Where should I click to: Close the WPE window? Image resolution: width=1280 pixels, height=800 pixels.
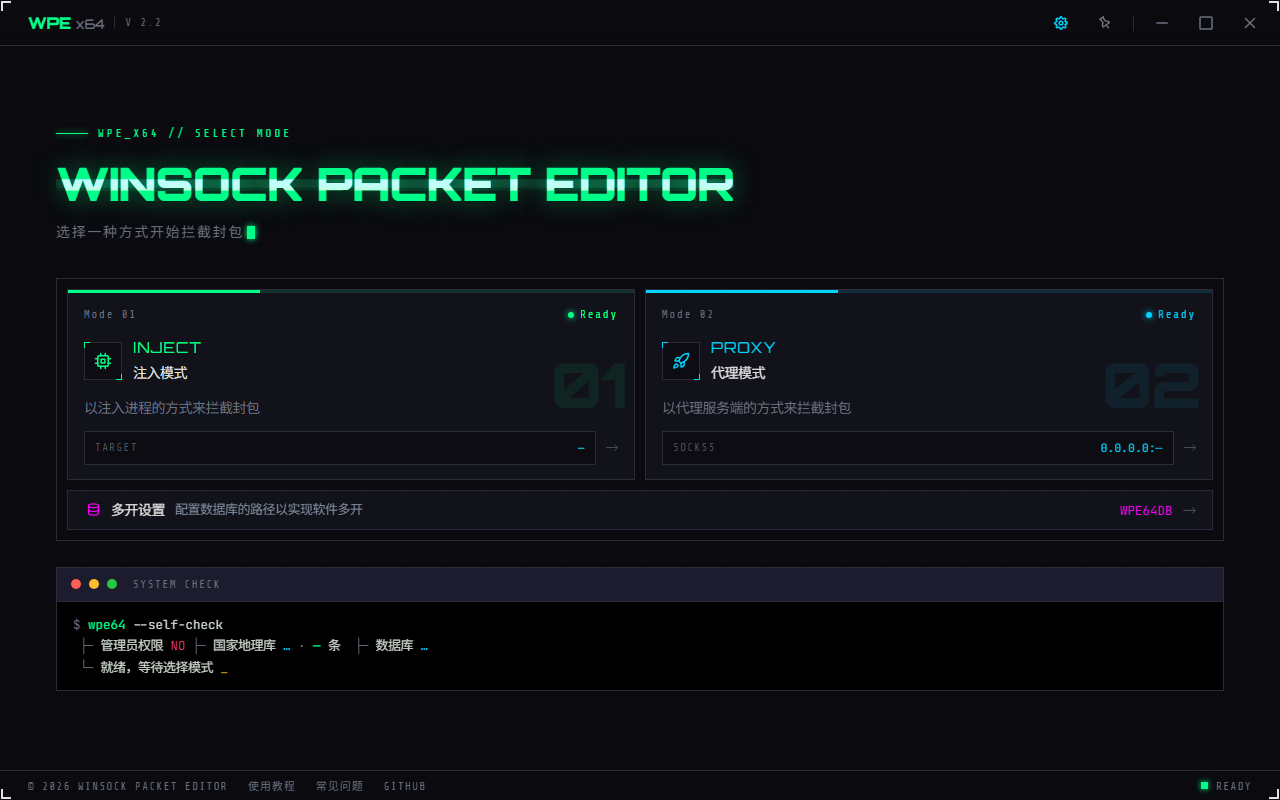(x=1250, y=23)
